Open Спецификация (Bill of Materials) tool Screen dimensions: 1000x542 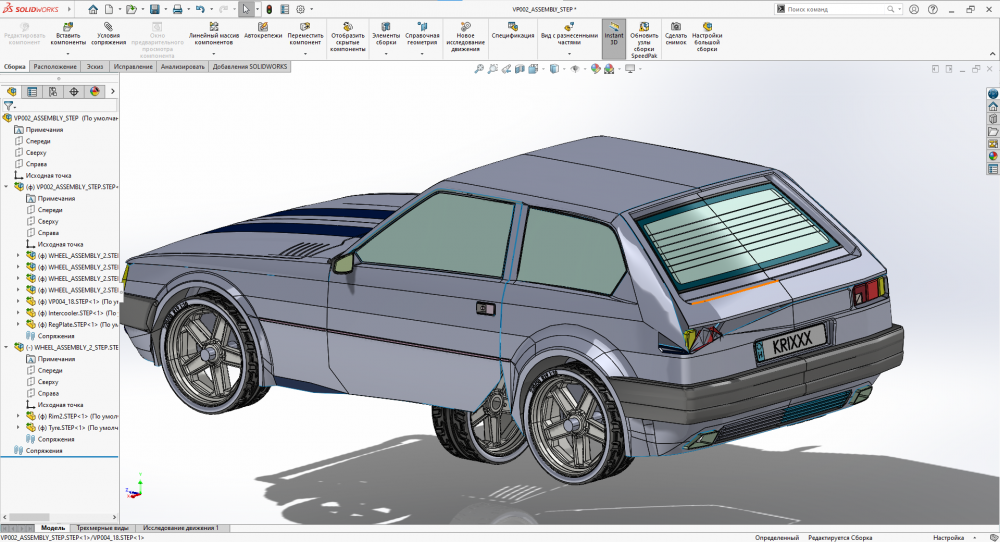coord(513,30)
